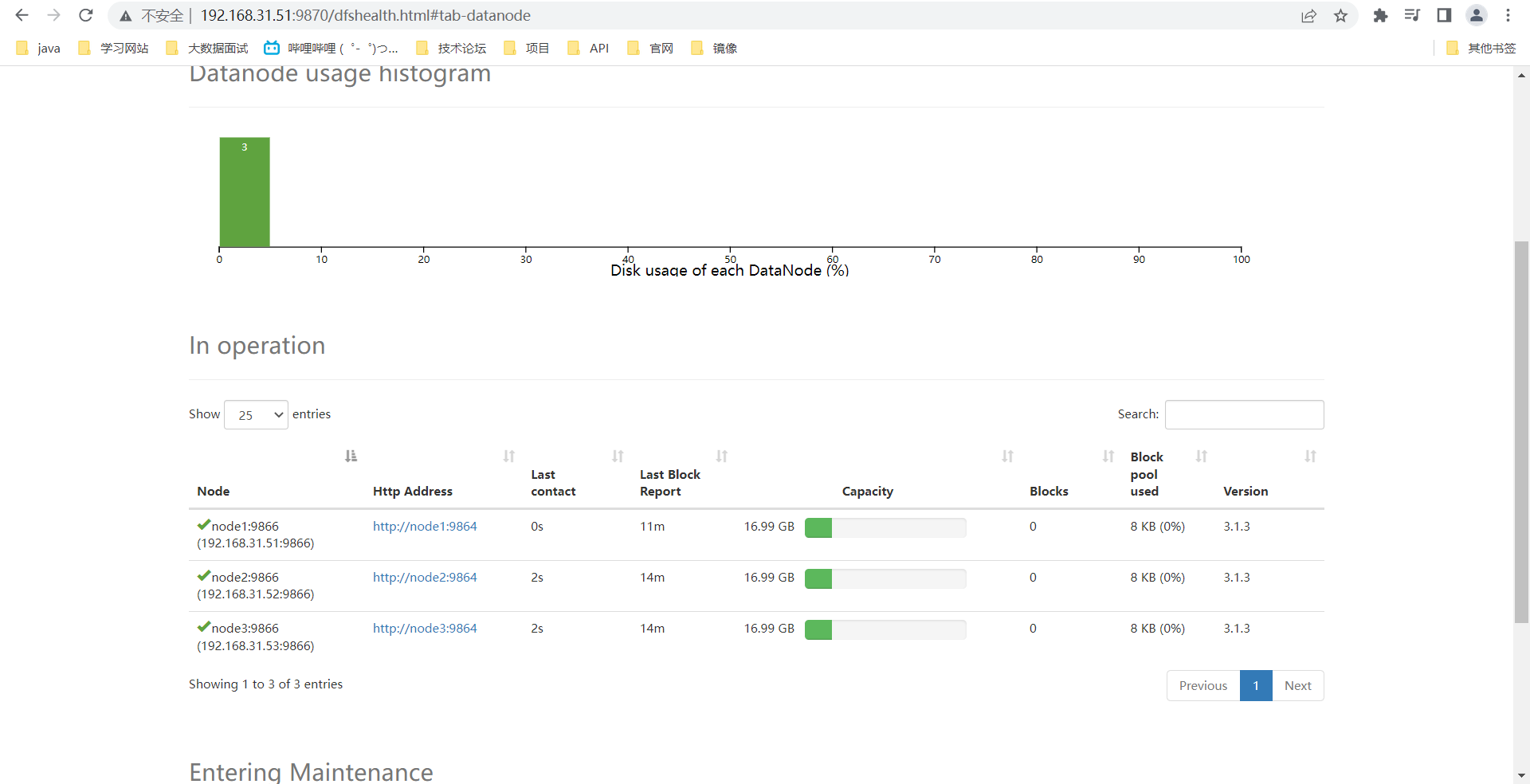Click the Next pagination button
1530x784 pixels.
click(1297, 686)
